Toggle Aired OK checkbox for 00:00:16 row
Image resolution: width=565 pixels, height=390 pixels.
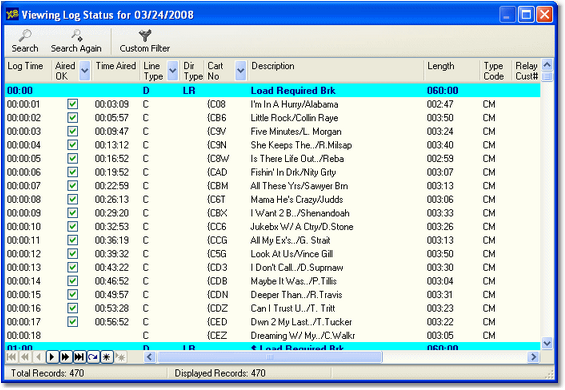pyautogui.click(x=72, y=308)
